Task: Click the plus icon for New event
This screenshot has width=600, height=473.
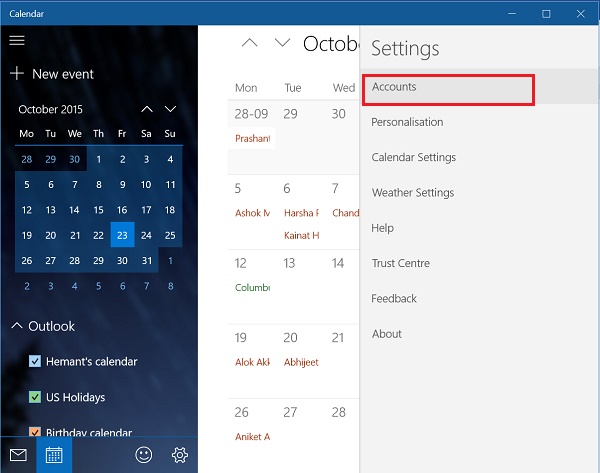Action: 17,73
